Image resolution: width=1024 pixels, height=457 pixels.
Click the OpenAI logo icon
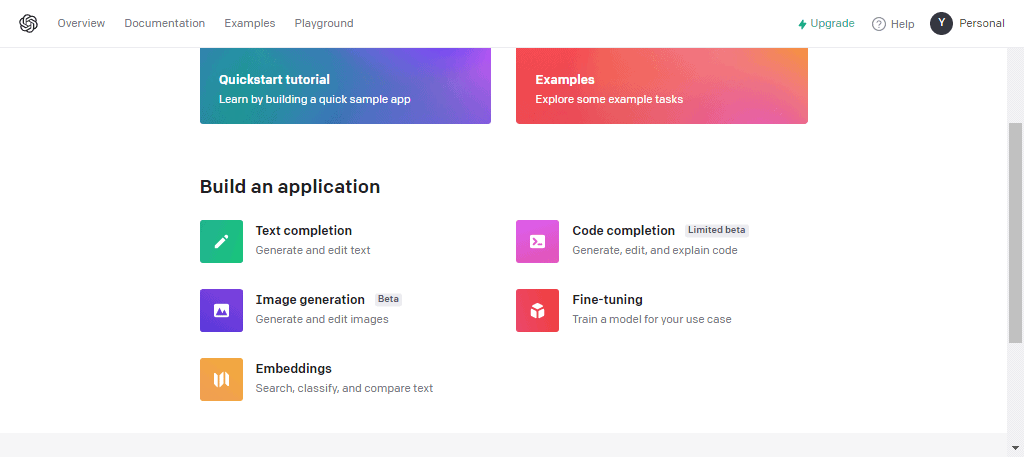(x=28, y=24)
